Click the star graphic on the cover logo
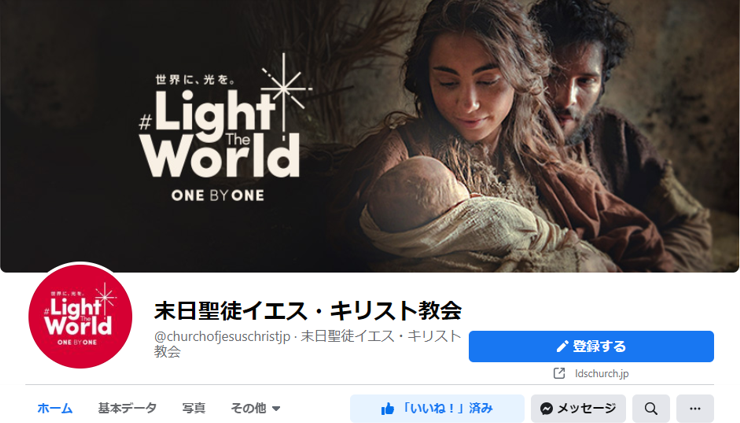 click(x=284, y=88)
